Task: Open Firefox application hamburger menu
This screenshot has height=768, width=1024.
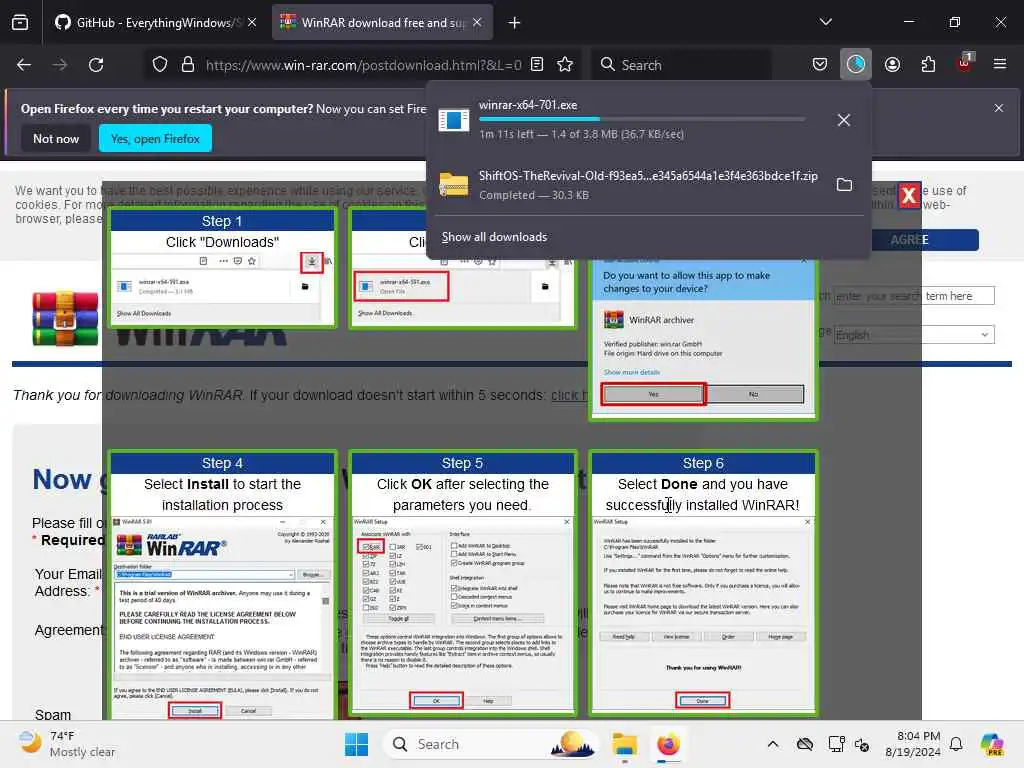Action: point(1000,65)
